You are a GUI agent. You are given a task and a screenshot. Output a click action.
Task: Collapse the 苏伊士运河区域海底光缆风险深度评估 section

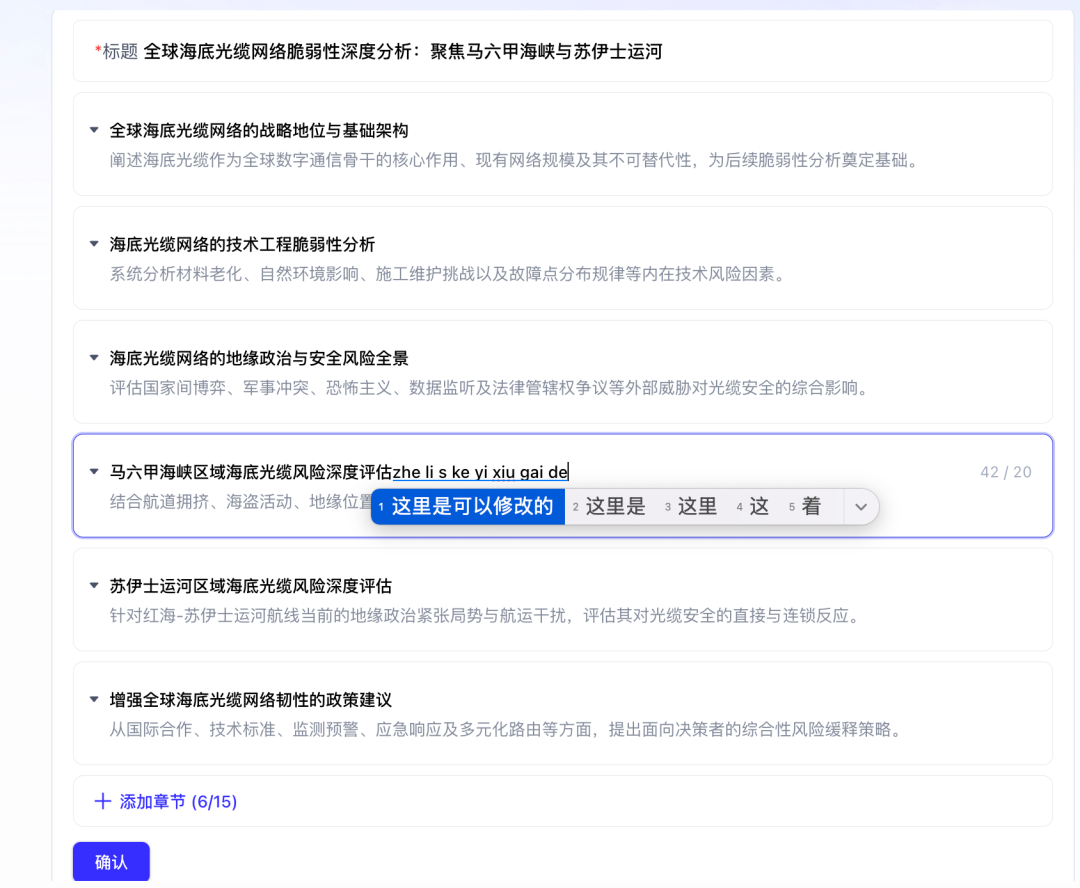point(94,587)
